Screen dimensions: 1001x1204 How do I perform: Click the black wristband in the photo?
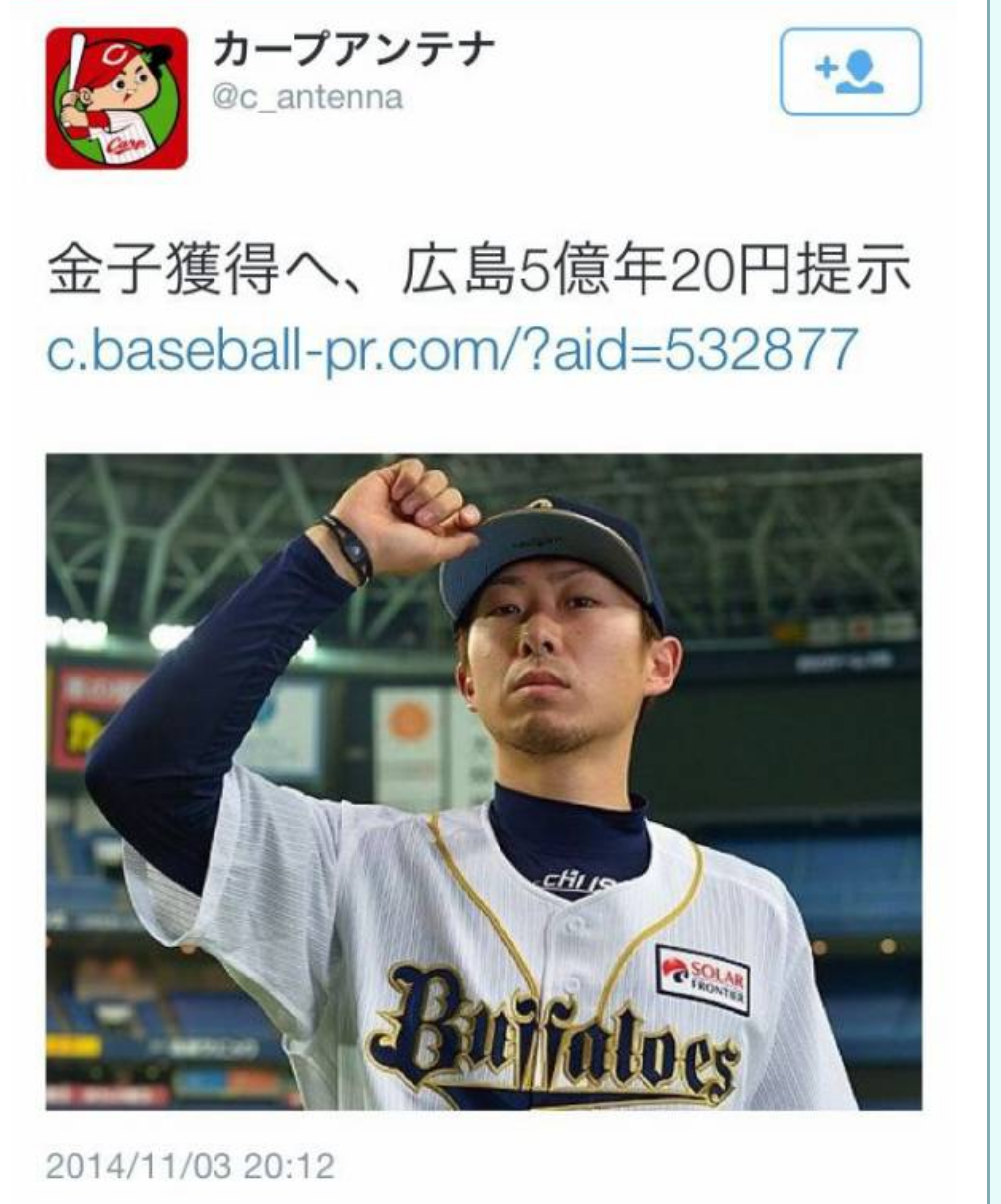click(348, 546)
